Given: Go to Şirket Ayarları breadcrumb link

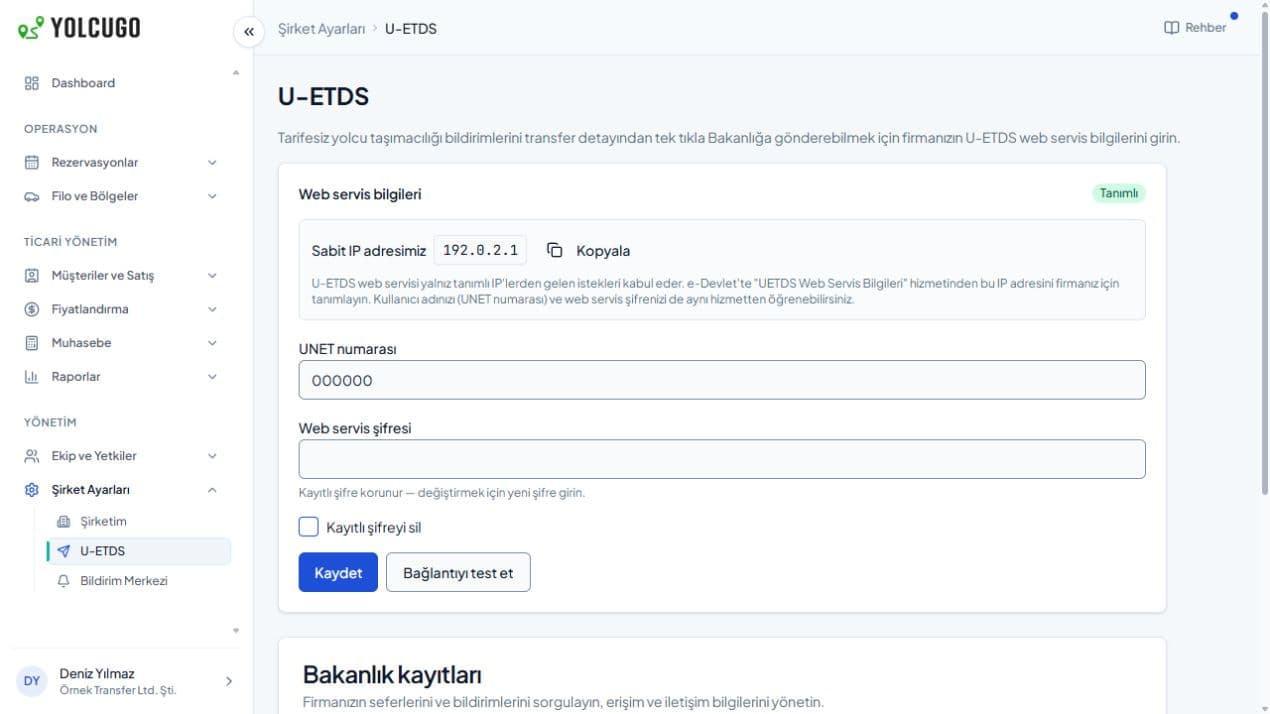Looking at the screenshot, I should point(321,29).
